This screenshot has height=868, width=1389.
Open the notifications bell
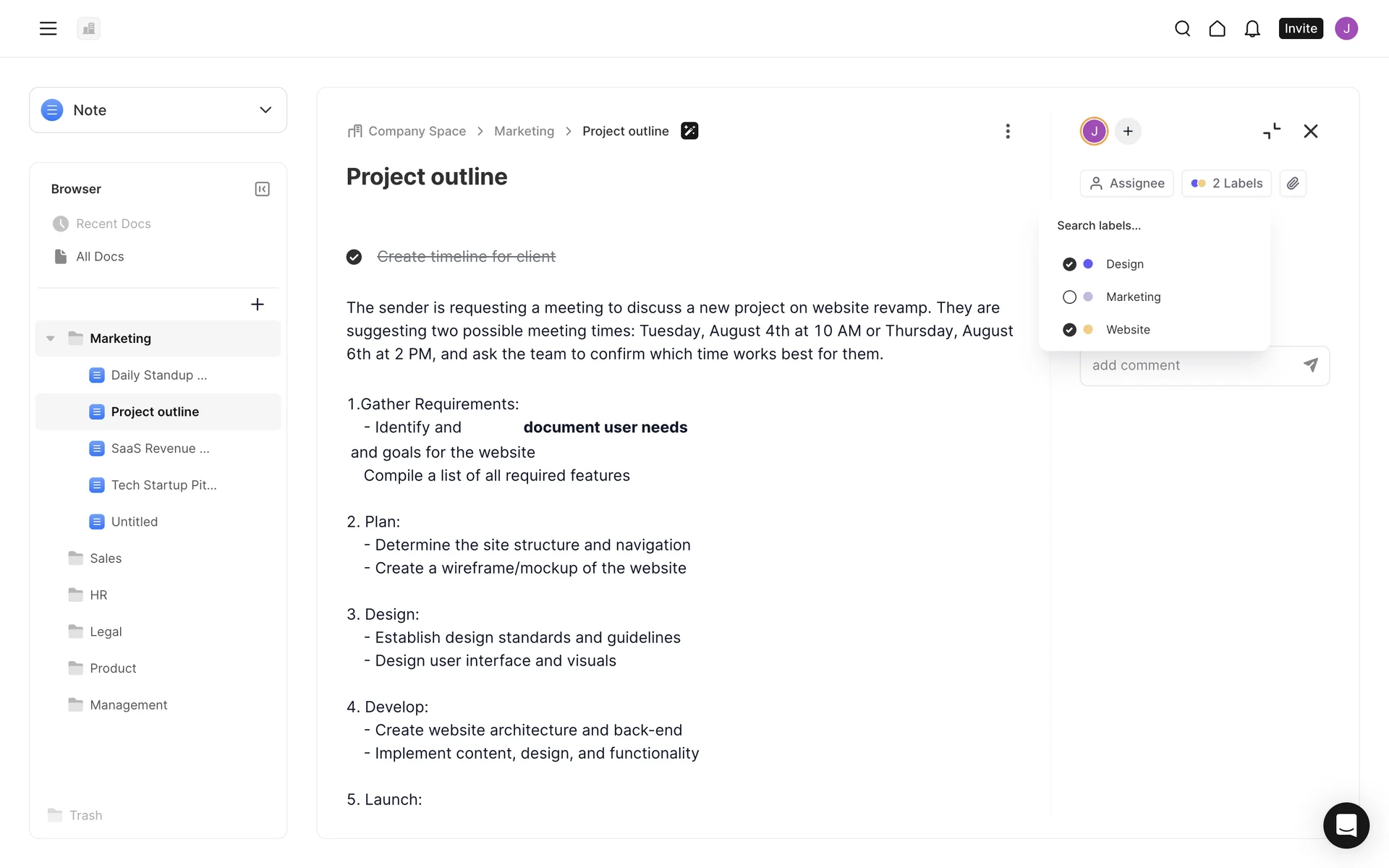click(x=1252, y=28)
